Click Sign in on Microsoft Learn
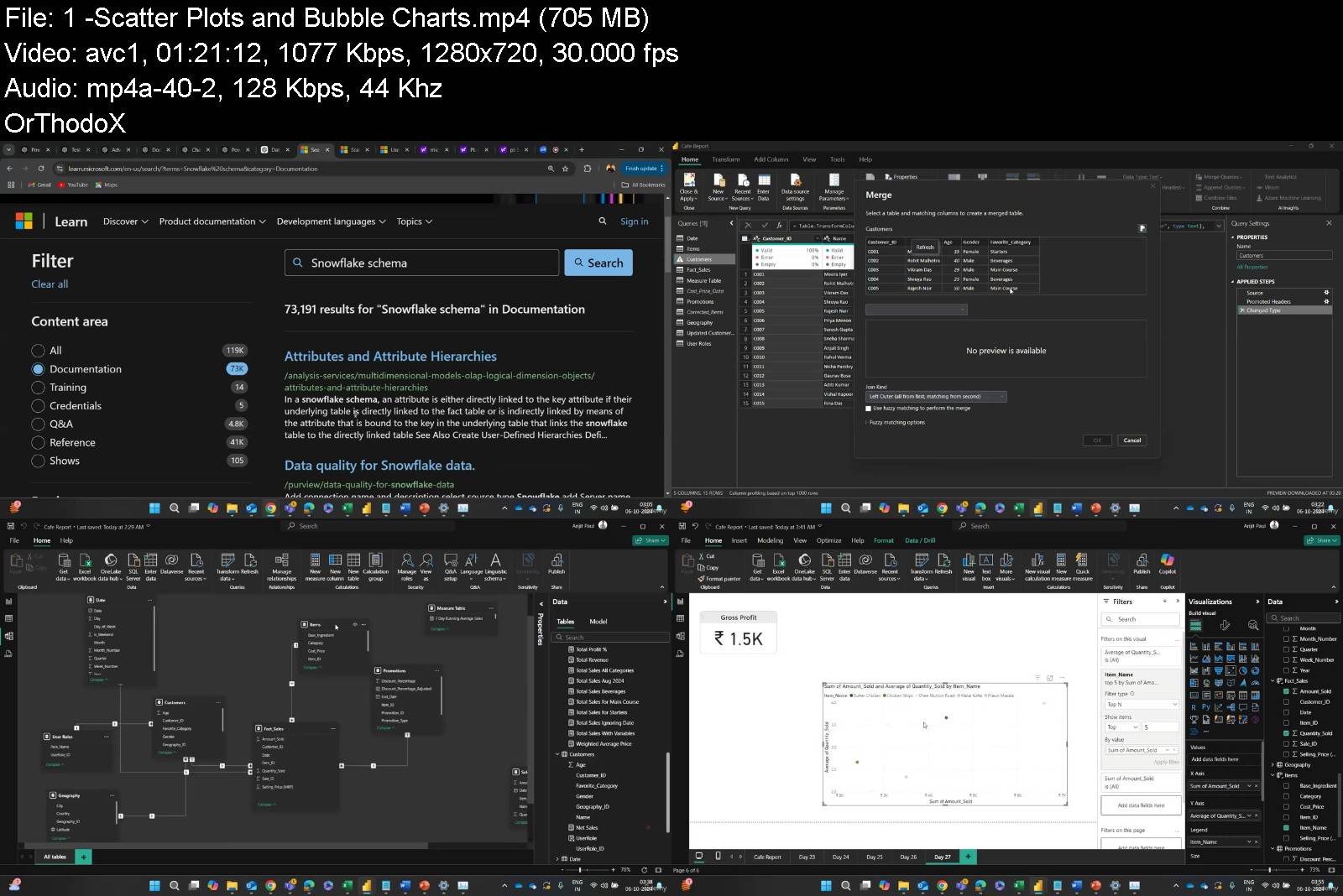Screen dimensions: 1343x896 click(x=634, y=221)
